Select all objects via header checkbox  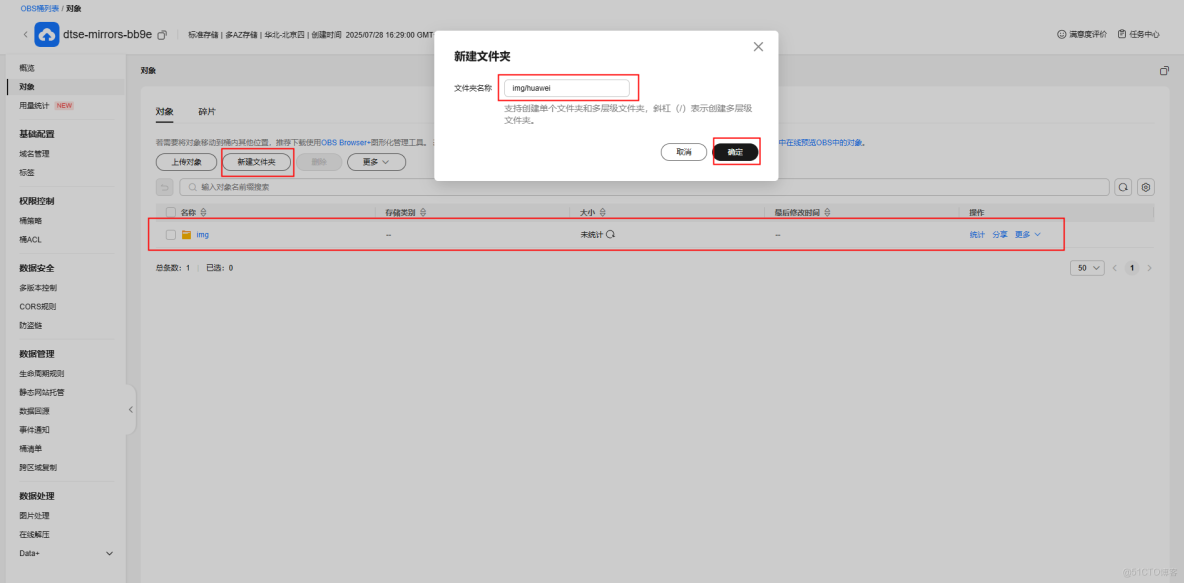tap(170, 213)
